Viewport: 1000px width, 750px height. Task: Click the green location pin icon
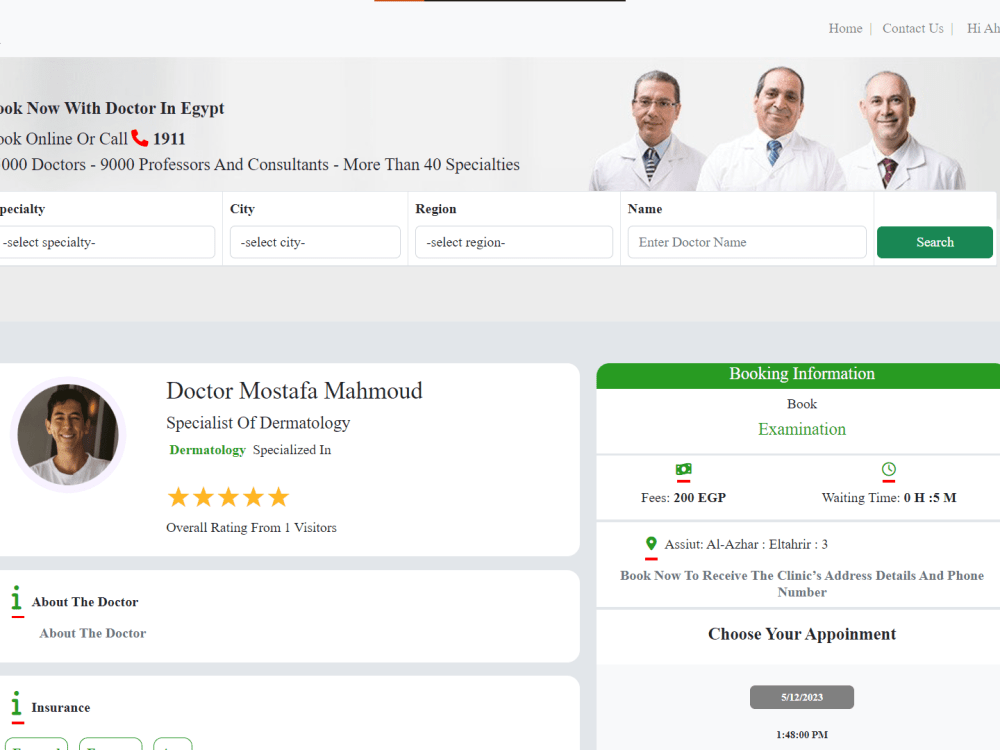651,543
